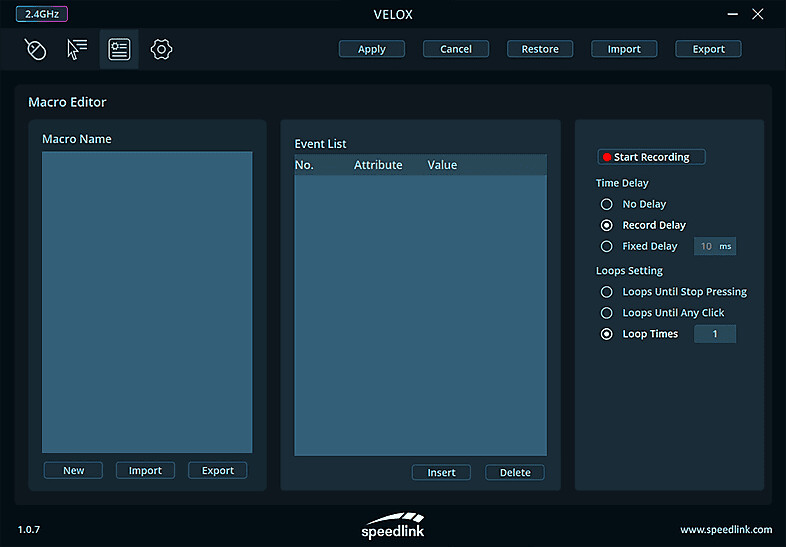Viewport: 786px width, 547px height.
Task: Select the No Delay option
Action: pos(606,204)
